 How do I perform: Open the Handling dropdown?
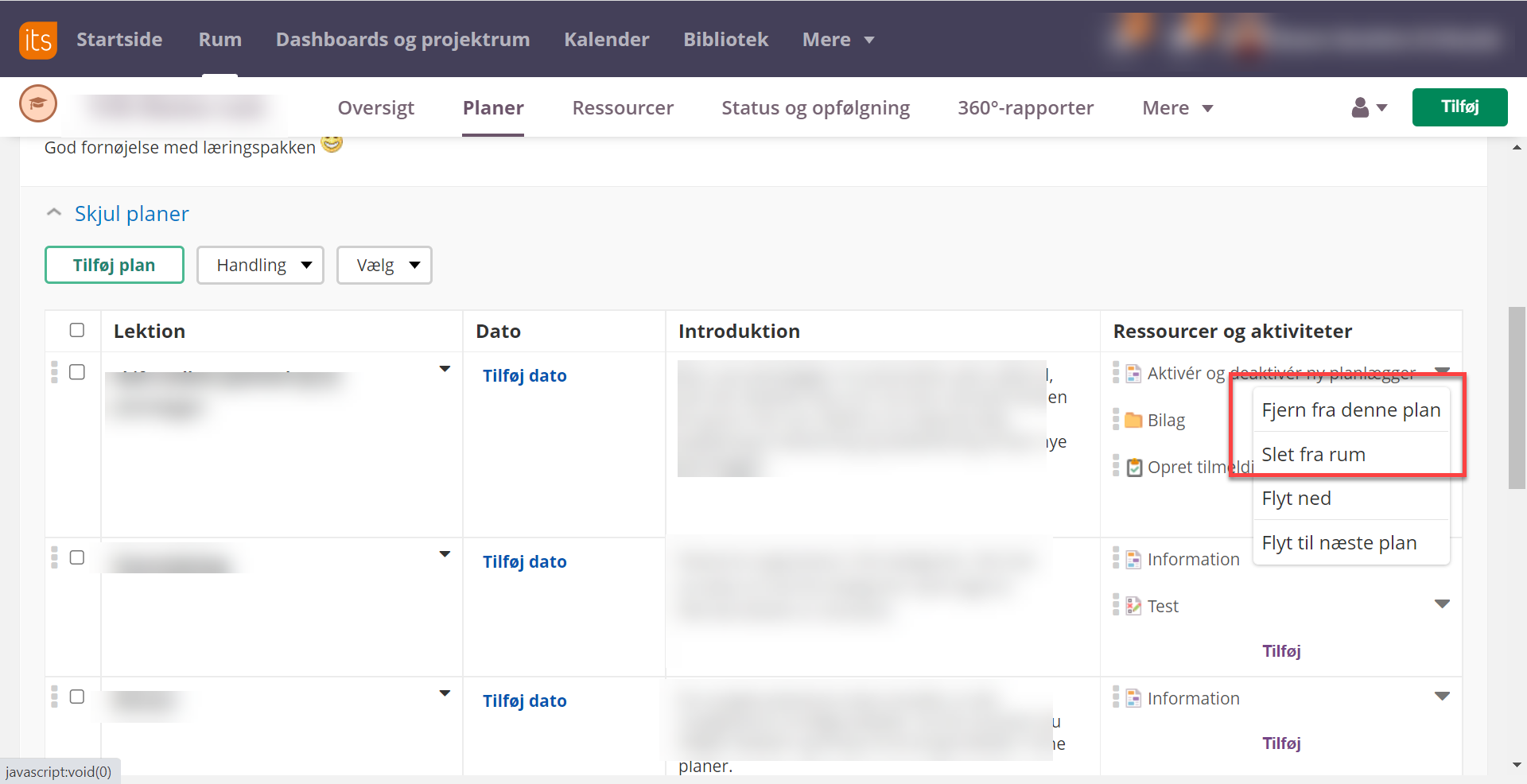pos(260,265)
